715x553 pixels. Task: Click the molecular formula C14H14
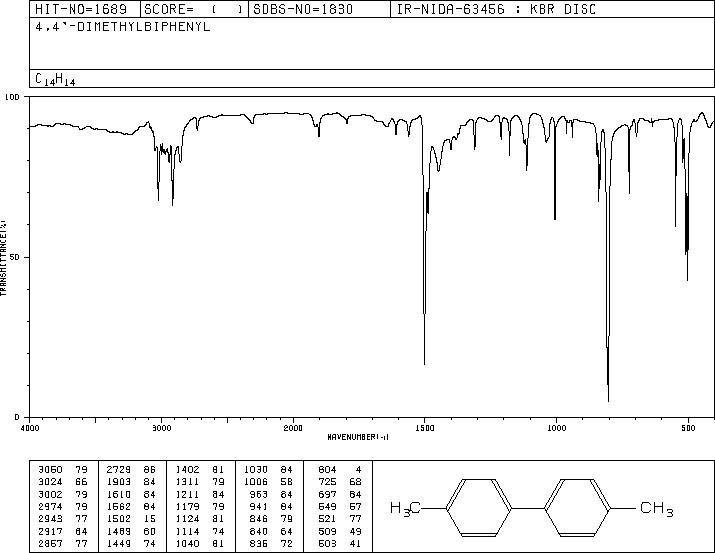55,79
